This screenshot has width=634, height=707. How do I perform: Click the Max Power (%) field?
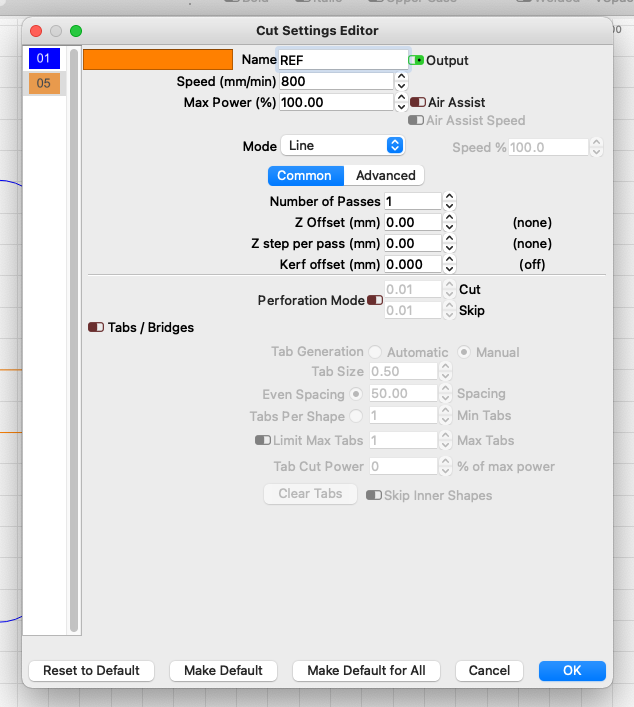[336, 102]
